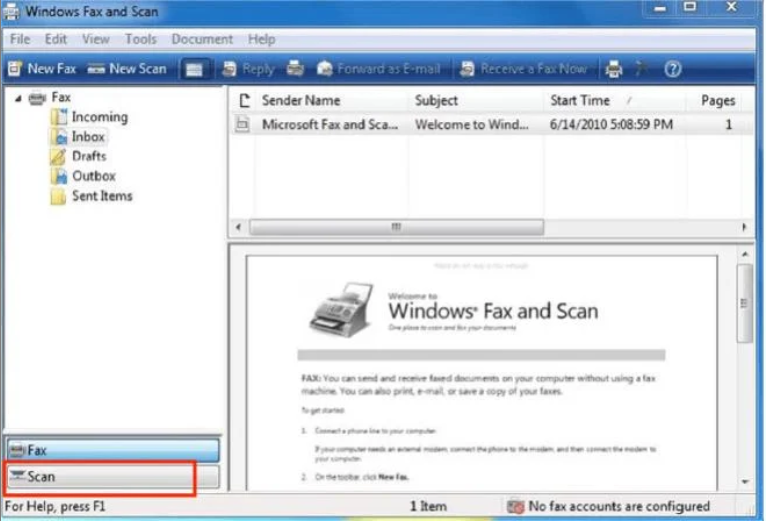Image resolution: width=766 pixels, height=521 pixels.
Task: Open the File menu
Action: pyautogui.click(x=20, y=39)
